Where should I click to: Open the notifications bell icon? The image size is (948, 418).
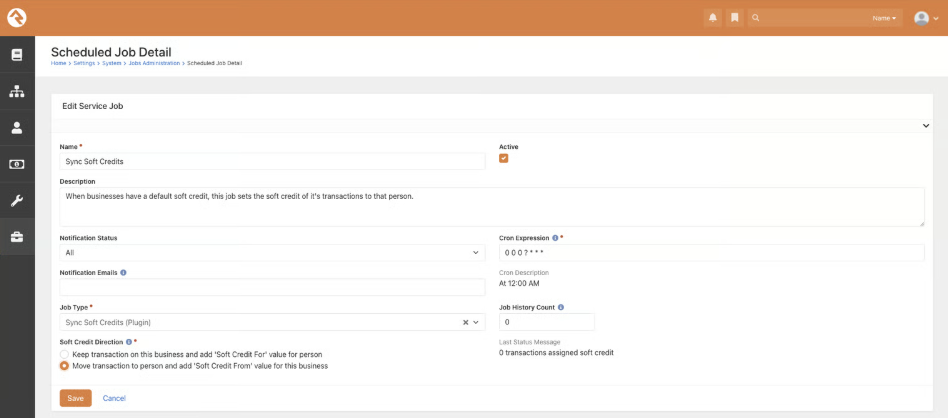[x=713, y=18]
